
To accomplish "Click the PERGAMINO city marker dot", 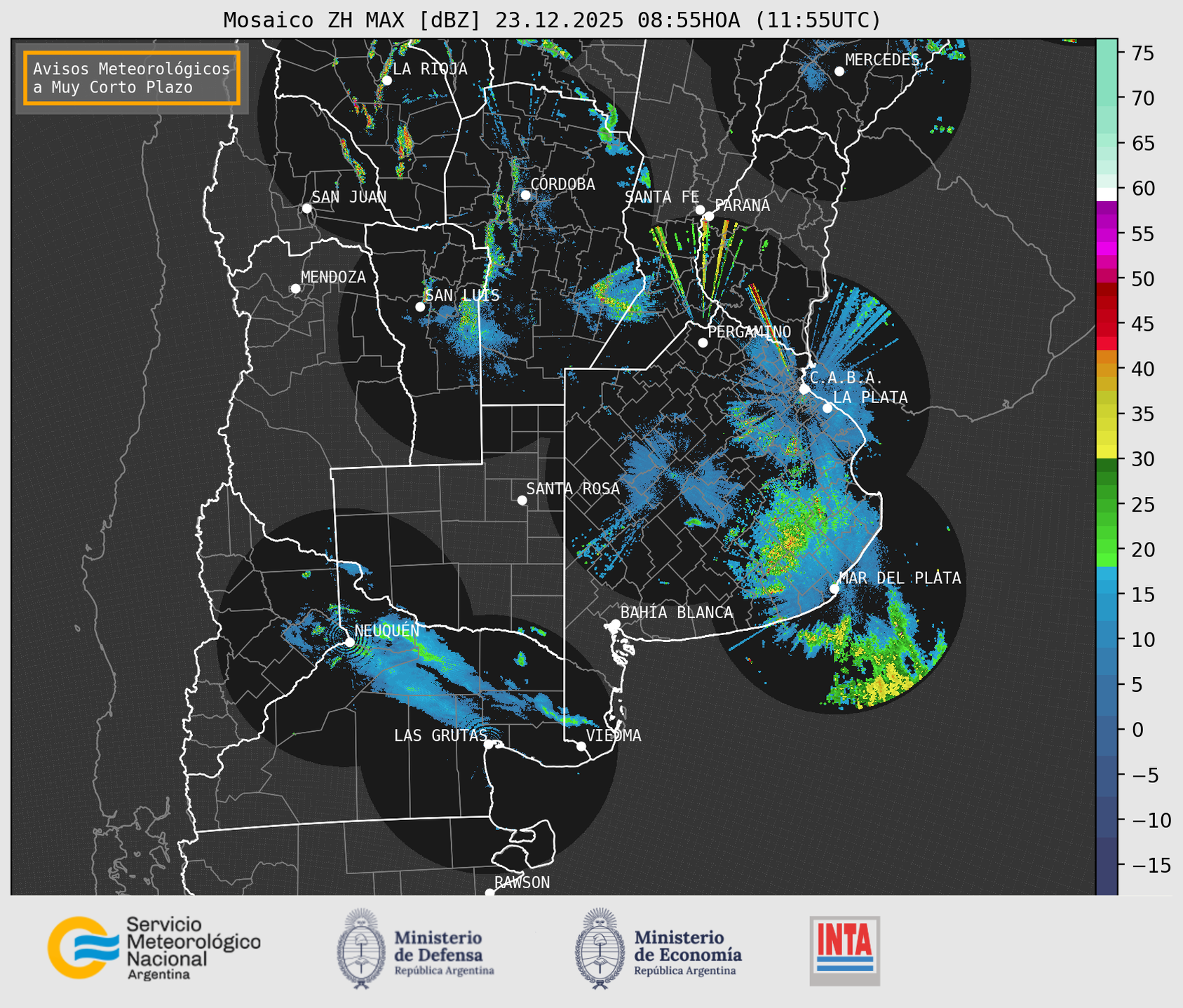I will 703,343.
